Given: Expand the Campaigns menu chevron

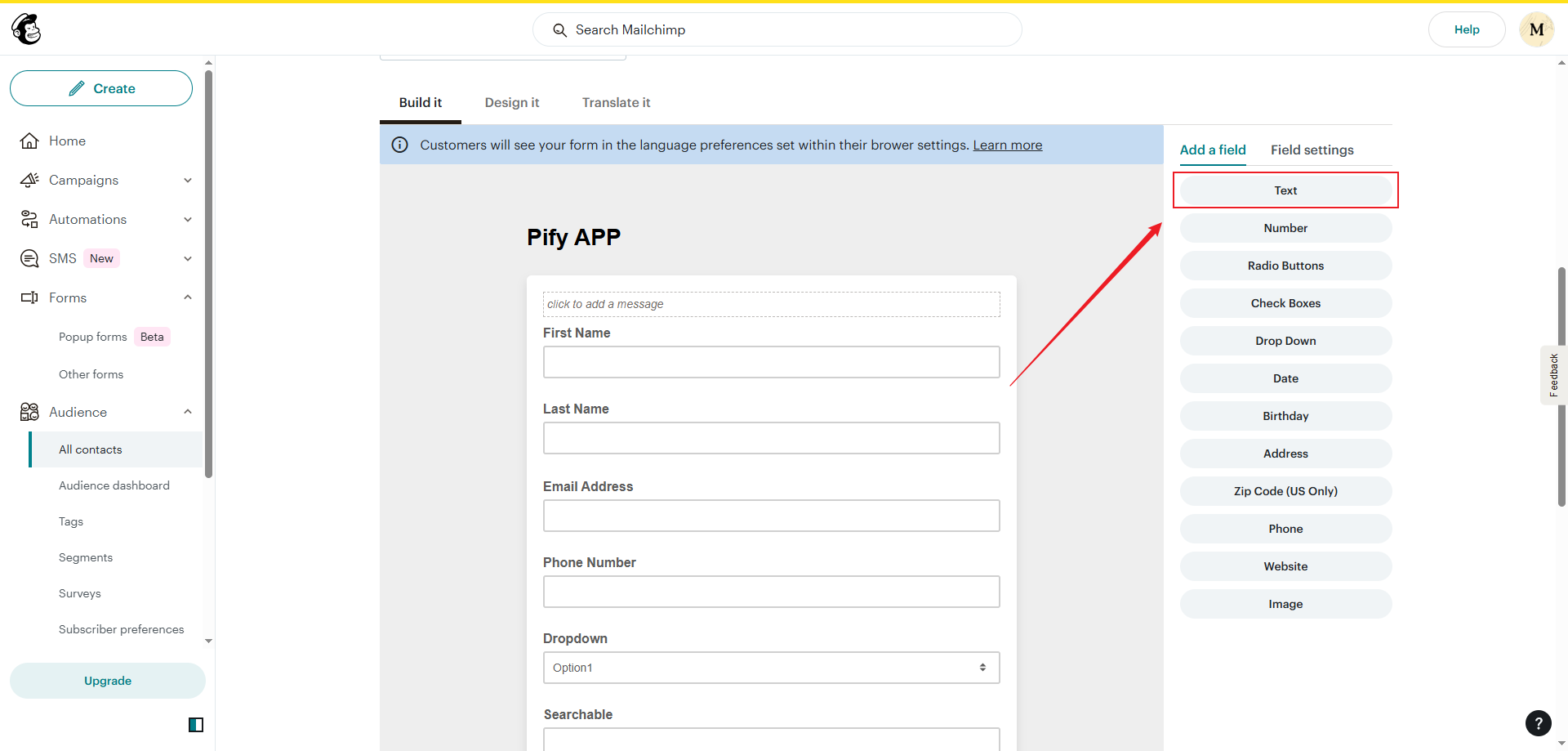Looking at the screenshot, I should click(x=188, y=180).
